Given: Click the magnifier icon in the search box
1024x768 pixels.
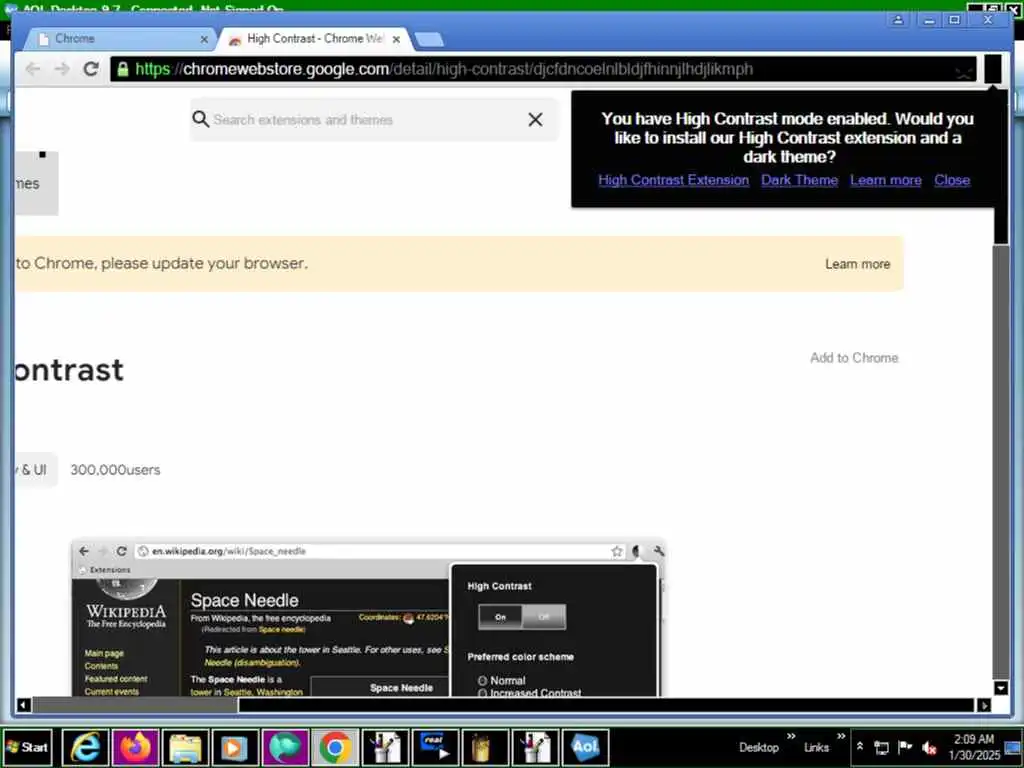Looking at the screenshot, I should [200, 120].
